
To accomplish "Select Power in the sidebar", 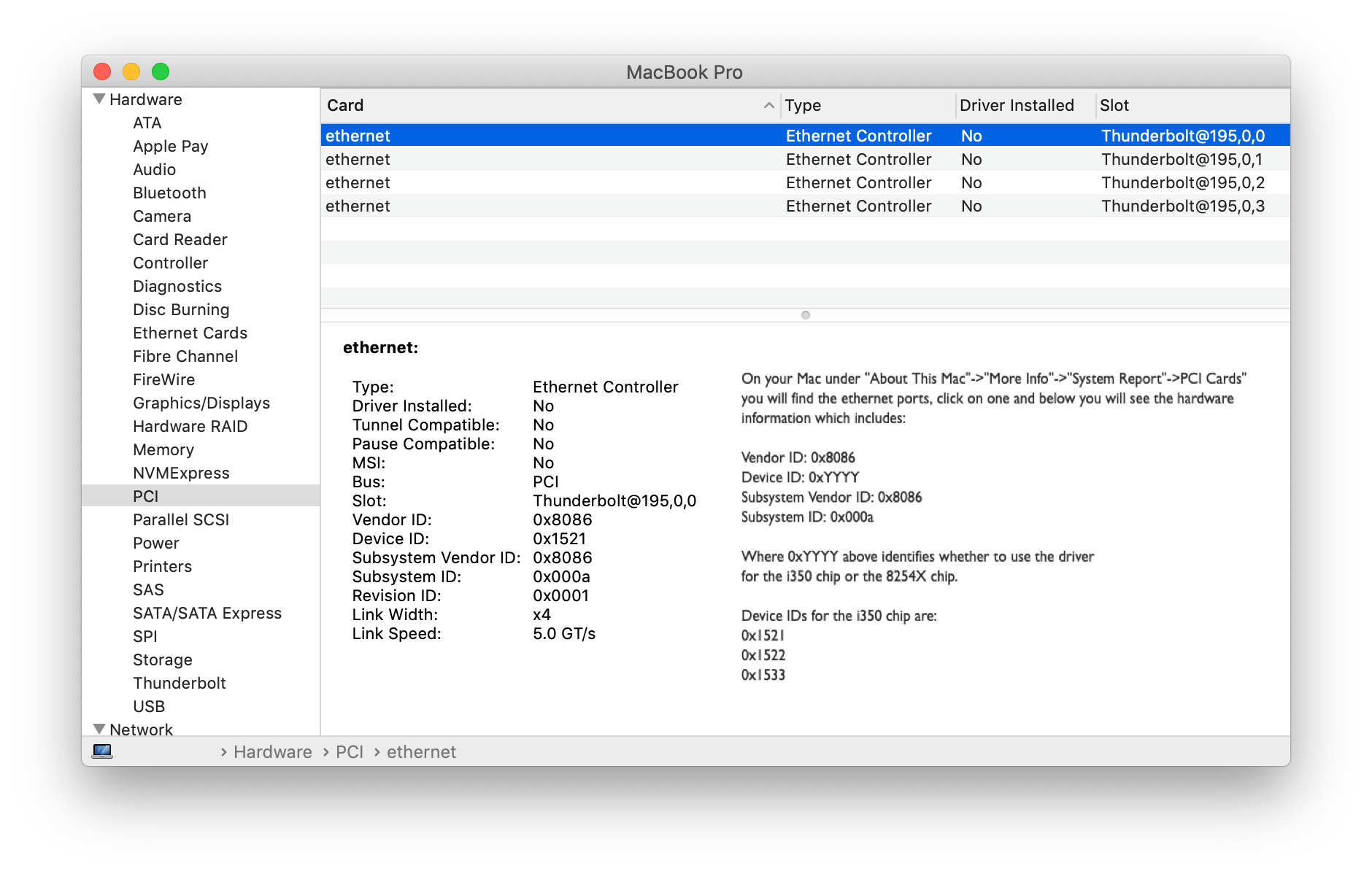I will click(x=156, y=543).
